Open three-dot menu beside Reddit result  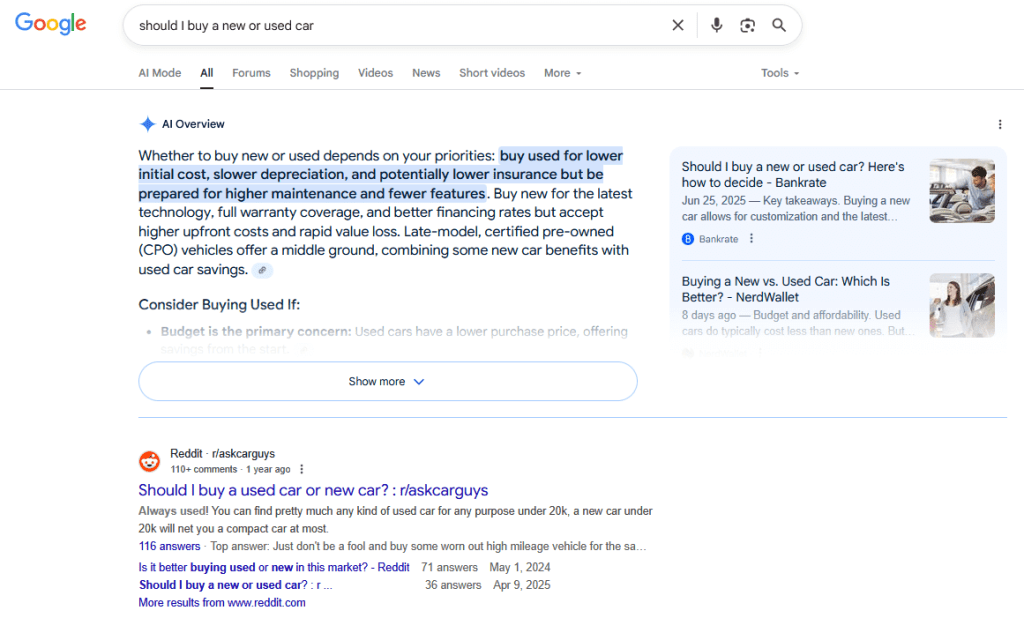click(302, 469)
